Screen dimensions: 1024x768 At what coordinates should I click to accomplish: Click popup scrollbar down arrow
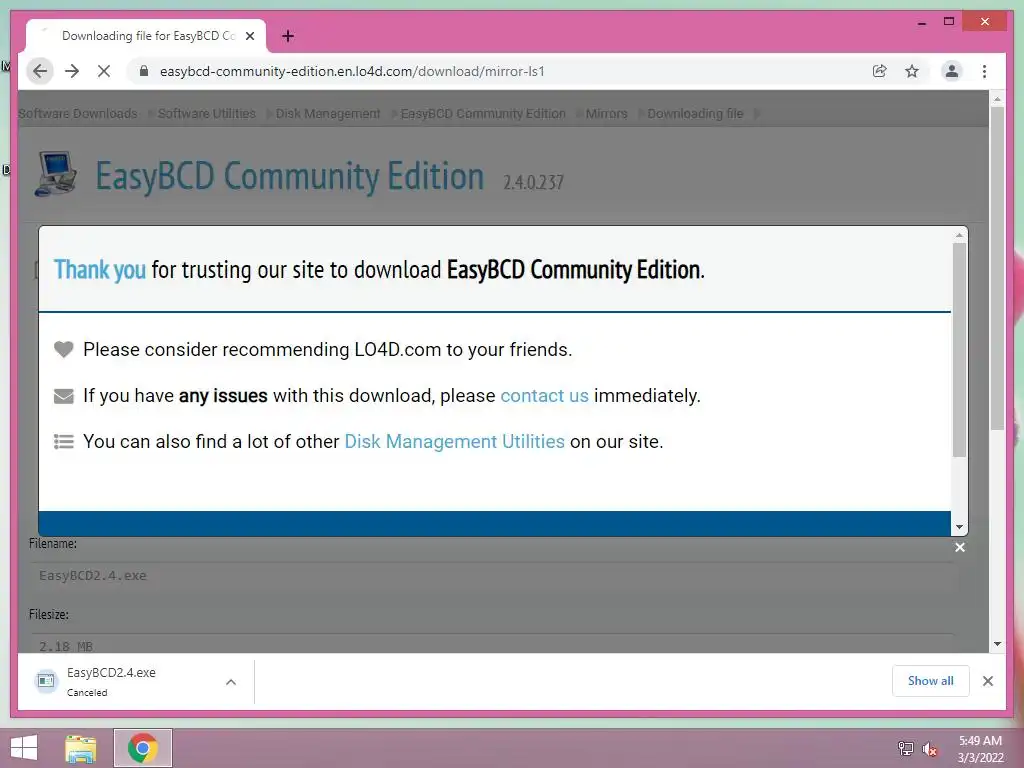click(959, 527)
